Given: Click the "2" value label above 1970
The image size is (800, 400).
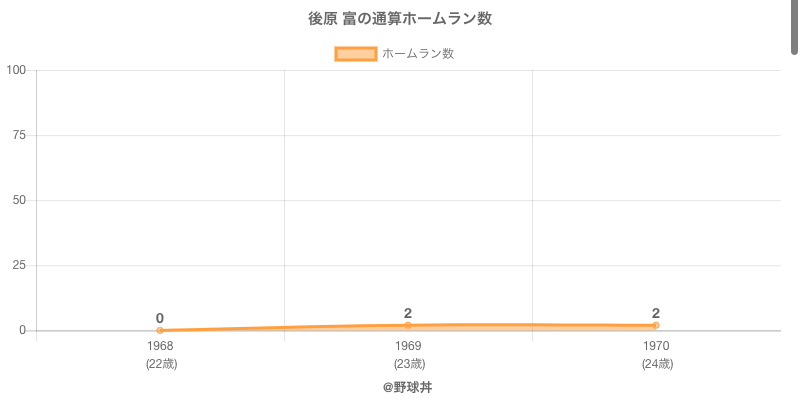Looking at the screenshot, I should pyautogui.click(x=656, y=313).
